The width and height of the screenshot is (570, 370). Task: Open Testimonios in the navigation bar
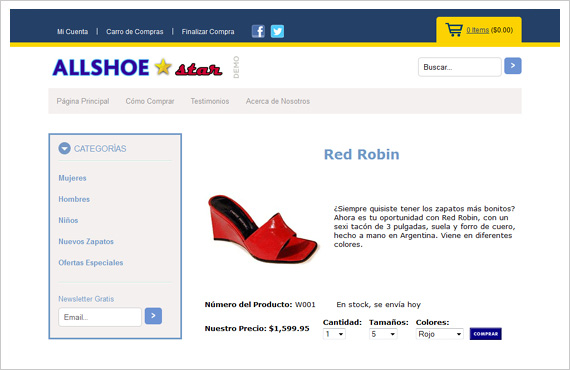coord(210,101)
